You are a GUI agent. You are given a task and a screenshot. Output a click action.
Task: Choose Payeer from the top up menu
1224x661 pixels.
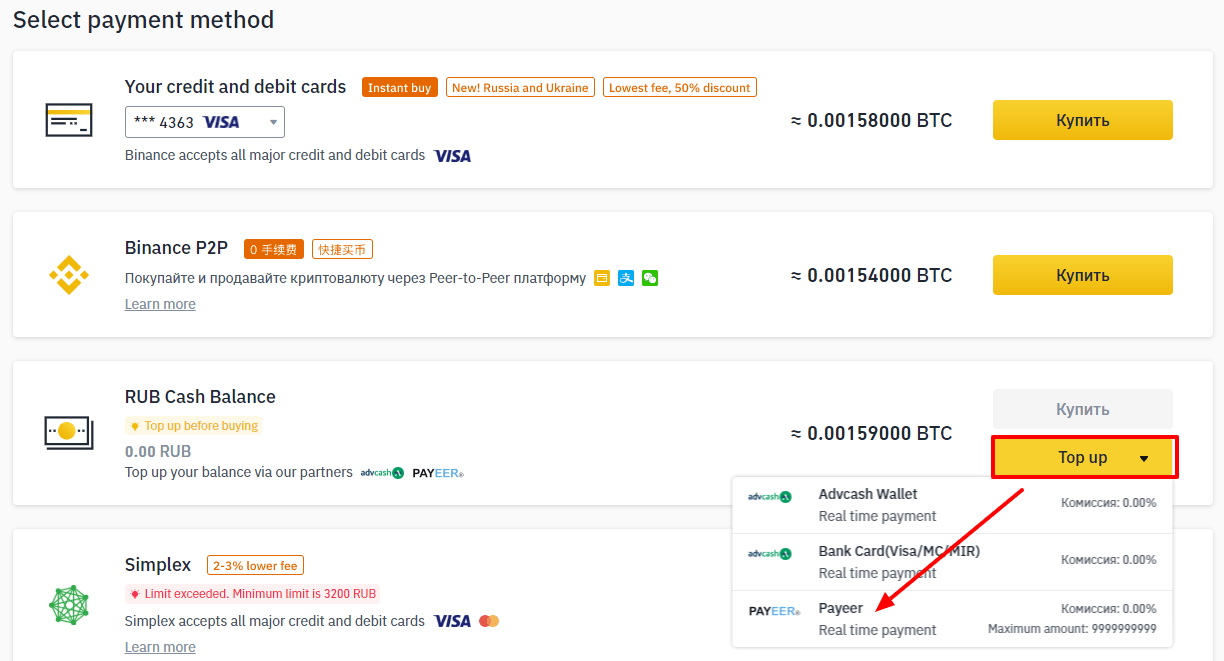click(951, 619)
